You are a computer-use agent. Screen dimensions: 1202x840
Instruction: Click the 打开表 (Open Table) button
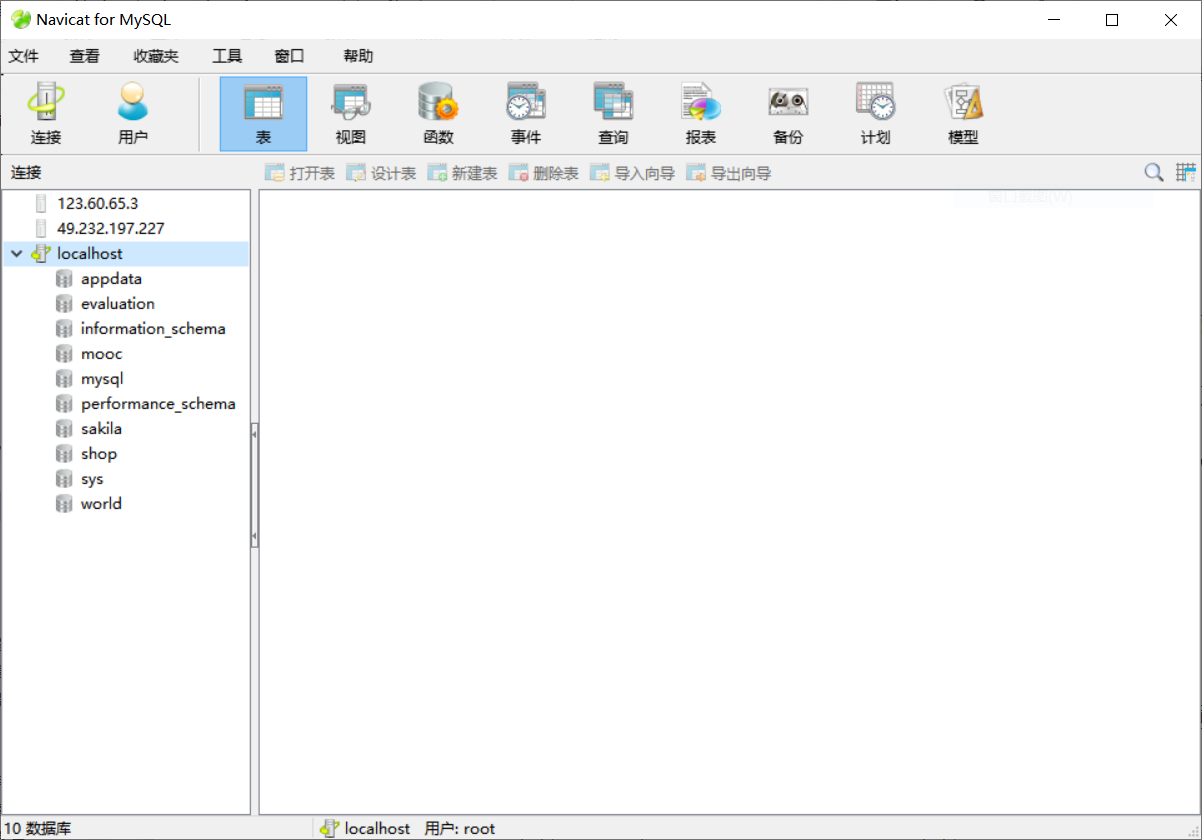[x=300, y=173]
